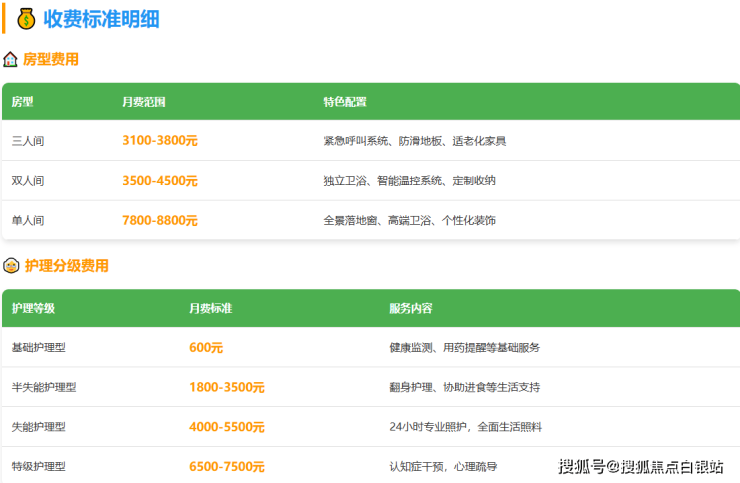The height and width of the screenshot is (483, 740).
Task: Select the 单人间 row label
Action: click(x=28, y=220)
